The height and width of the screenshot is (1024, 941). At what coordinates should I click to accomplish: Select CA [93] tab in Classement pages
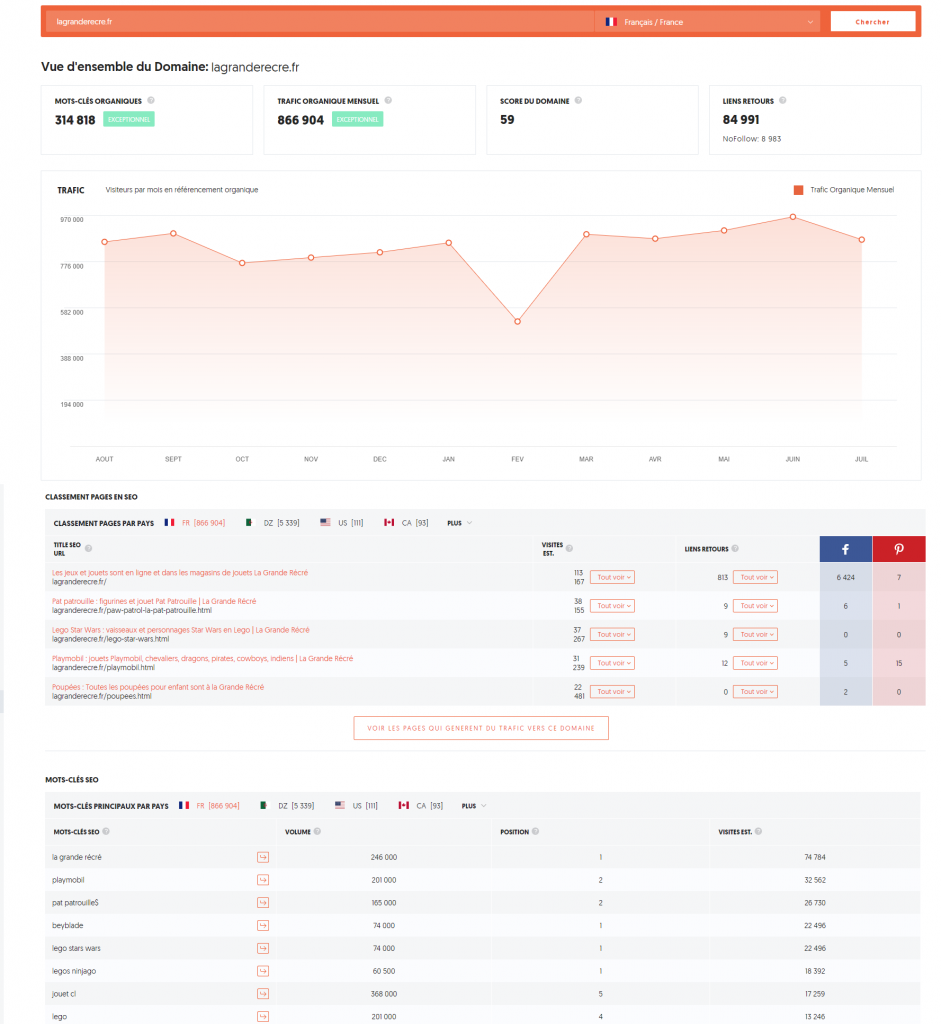(x=406, y=523)
